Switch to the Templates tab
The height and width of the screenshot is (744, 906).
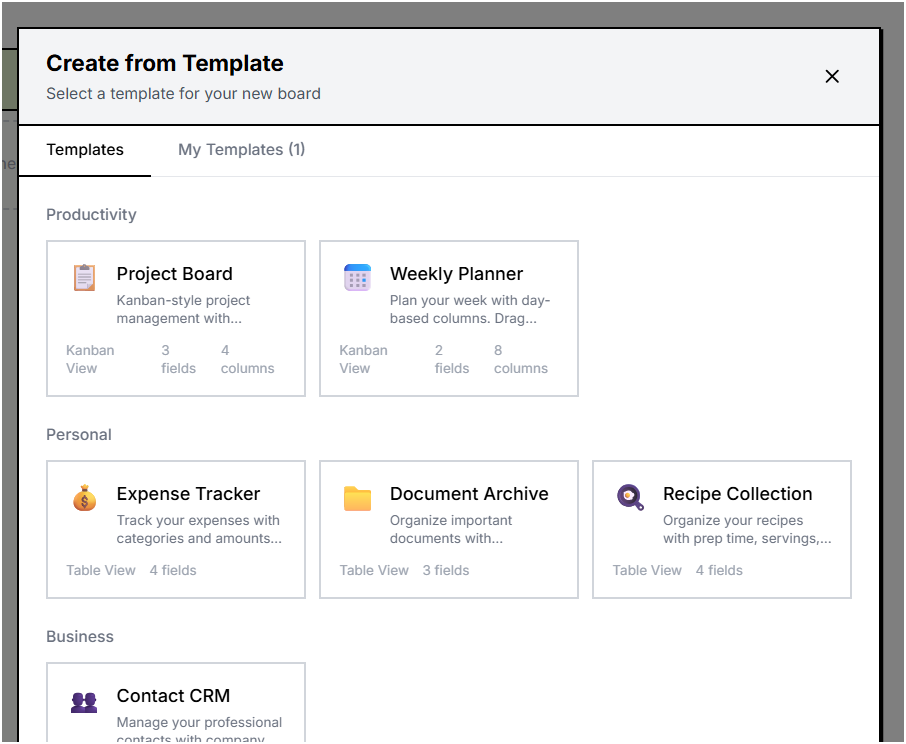point(84,148)
